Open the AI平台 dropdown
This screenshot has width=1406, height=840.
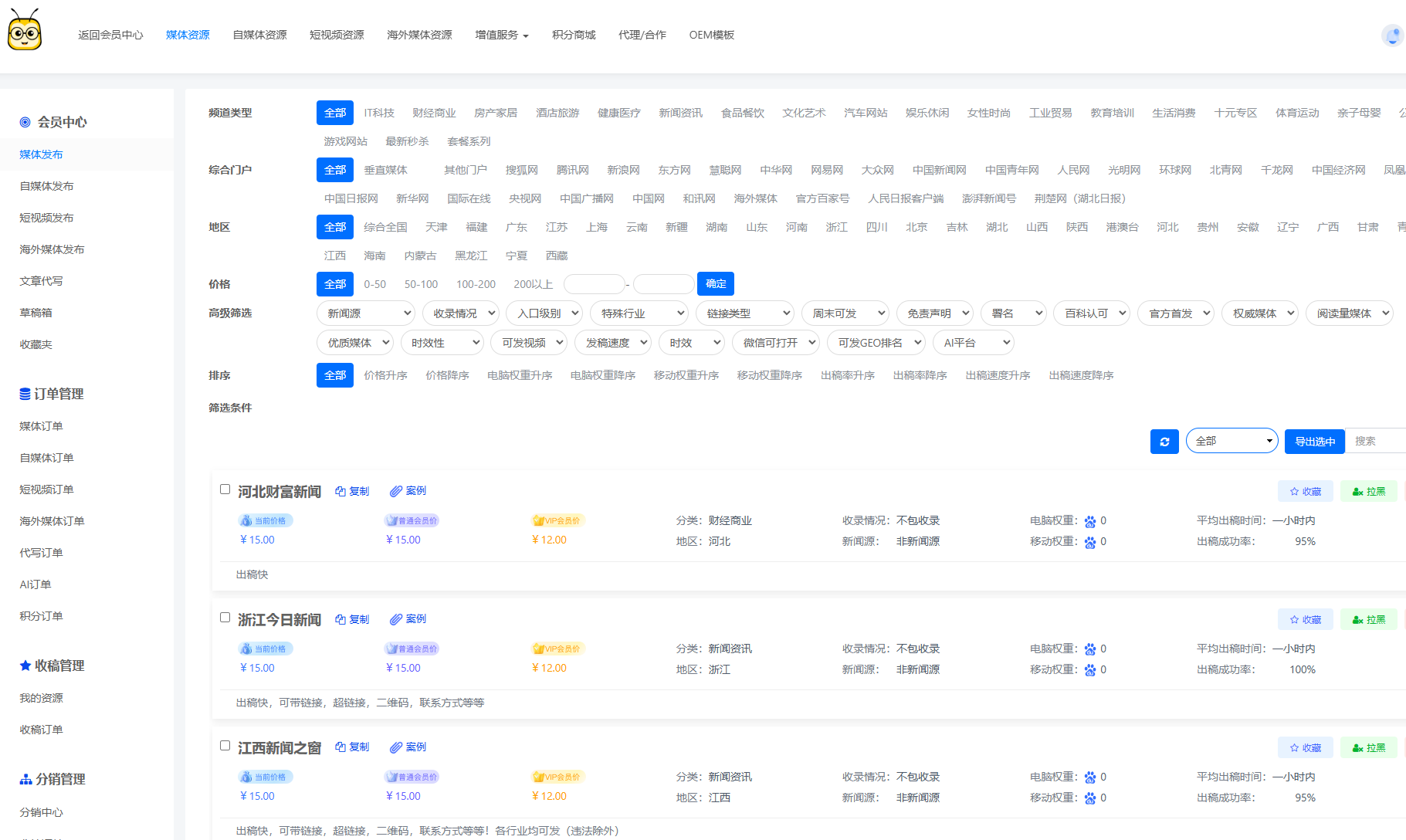974,343
